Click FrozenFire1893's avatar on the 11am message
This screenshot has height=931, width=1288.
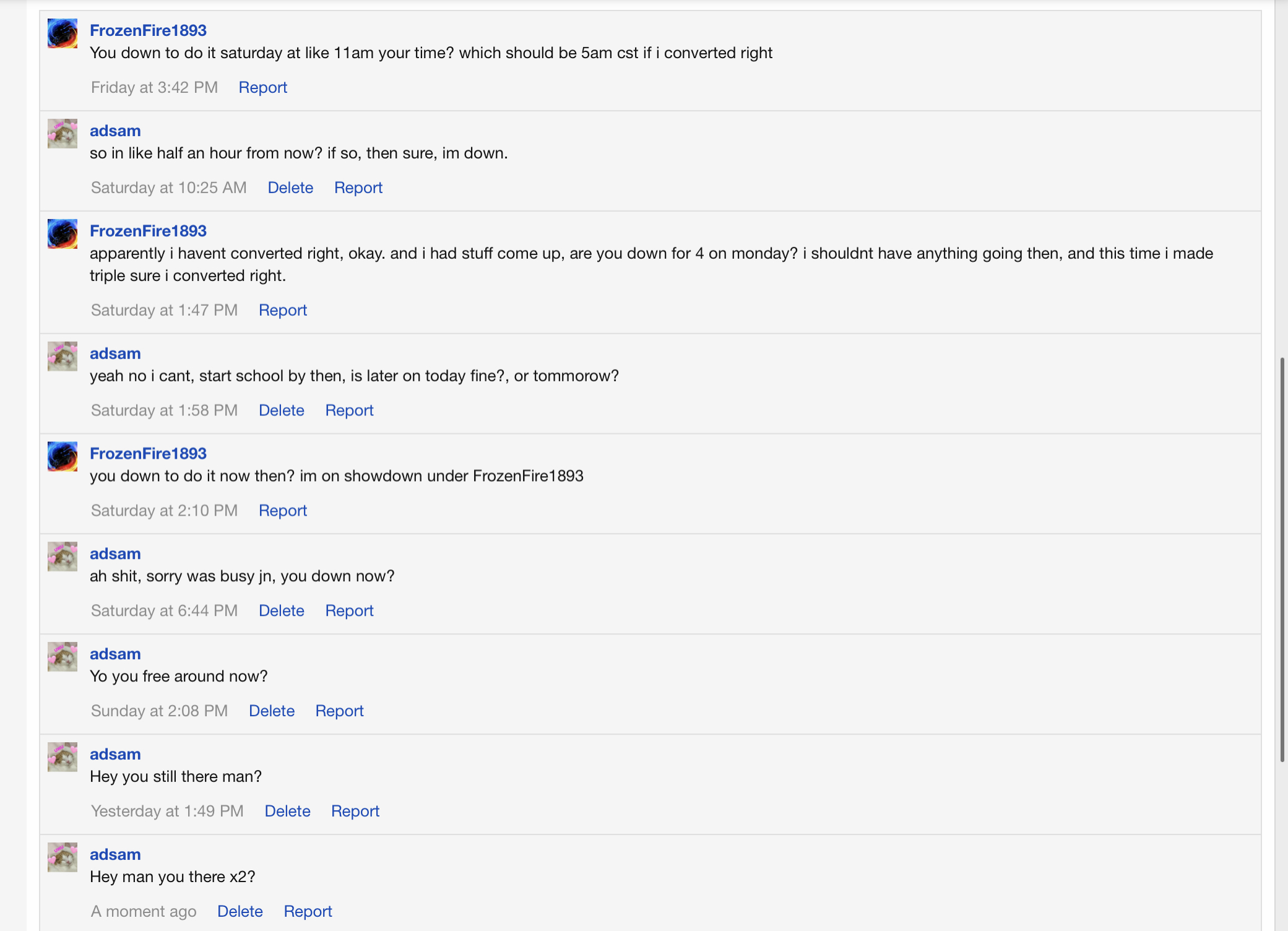[x=63, y=33]
